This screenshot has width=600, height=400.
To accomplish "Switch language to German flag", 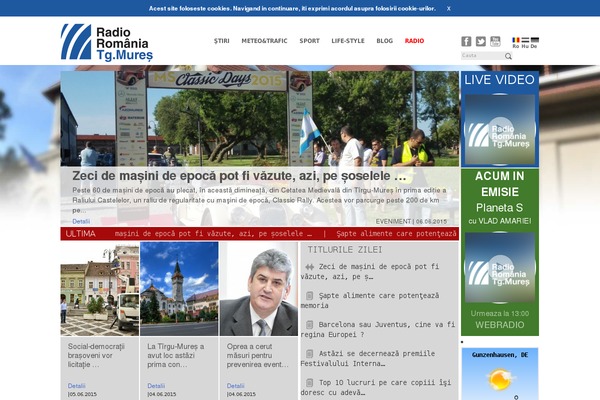I will 535,40.
